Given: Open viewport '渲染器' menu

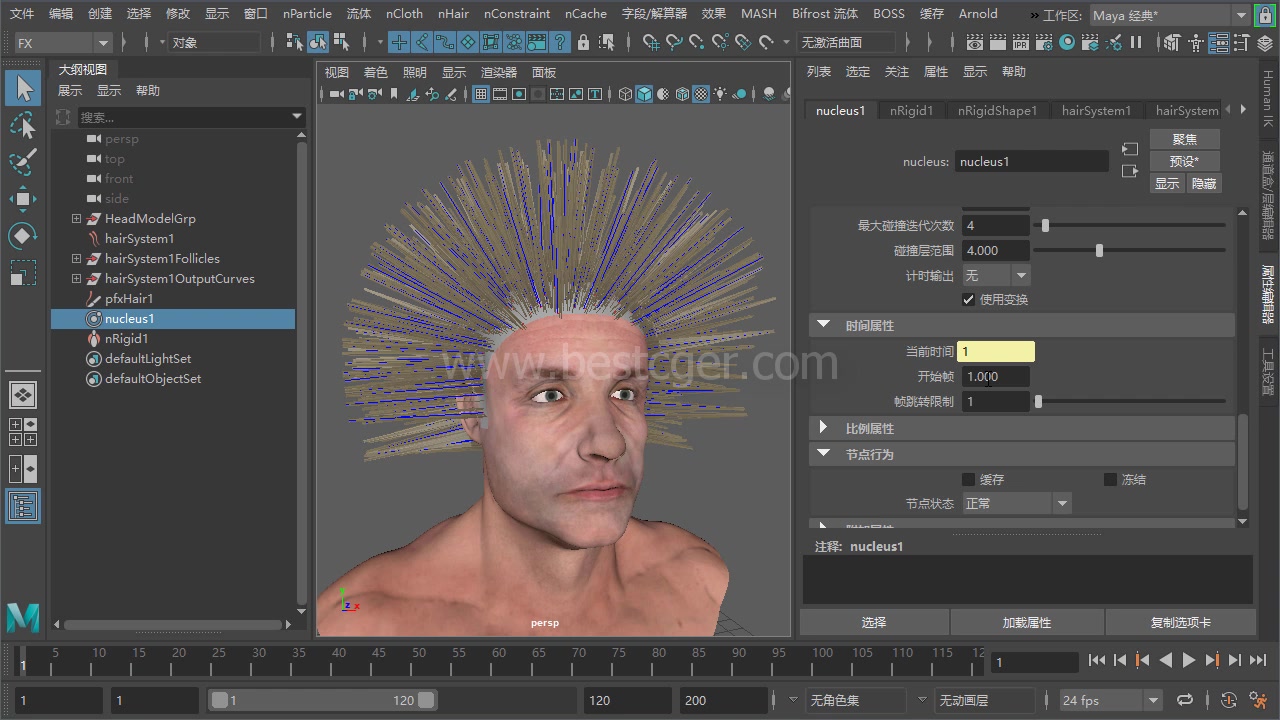Looking at the screenshot, I should [x=499, y=72].
